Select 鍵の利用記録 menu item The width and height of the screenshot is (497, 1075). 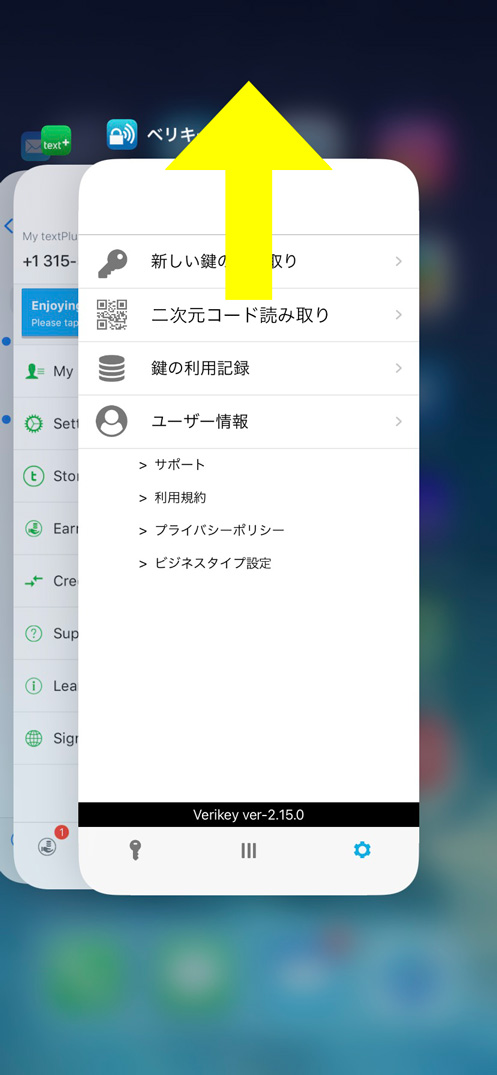pyautogui.click(x=248, y=368)
